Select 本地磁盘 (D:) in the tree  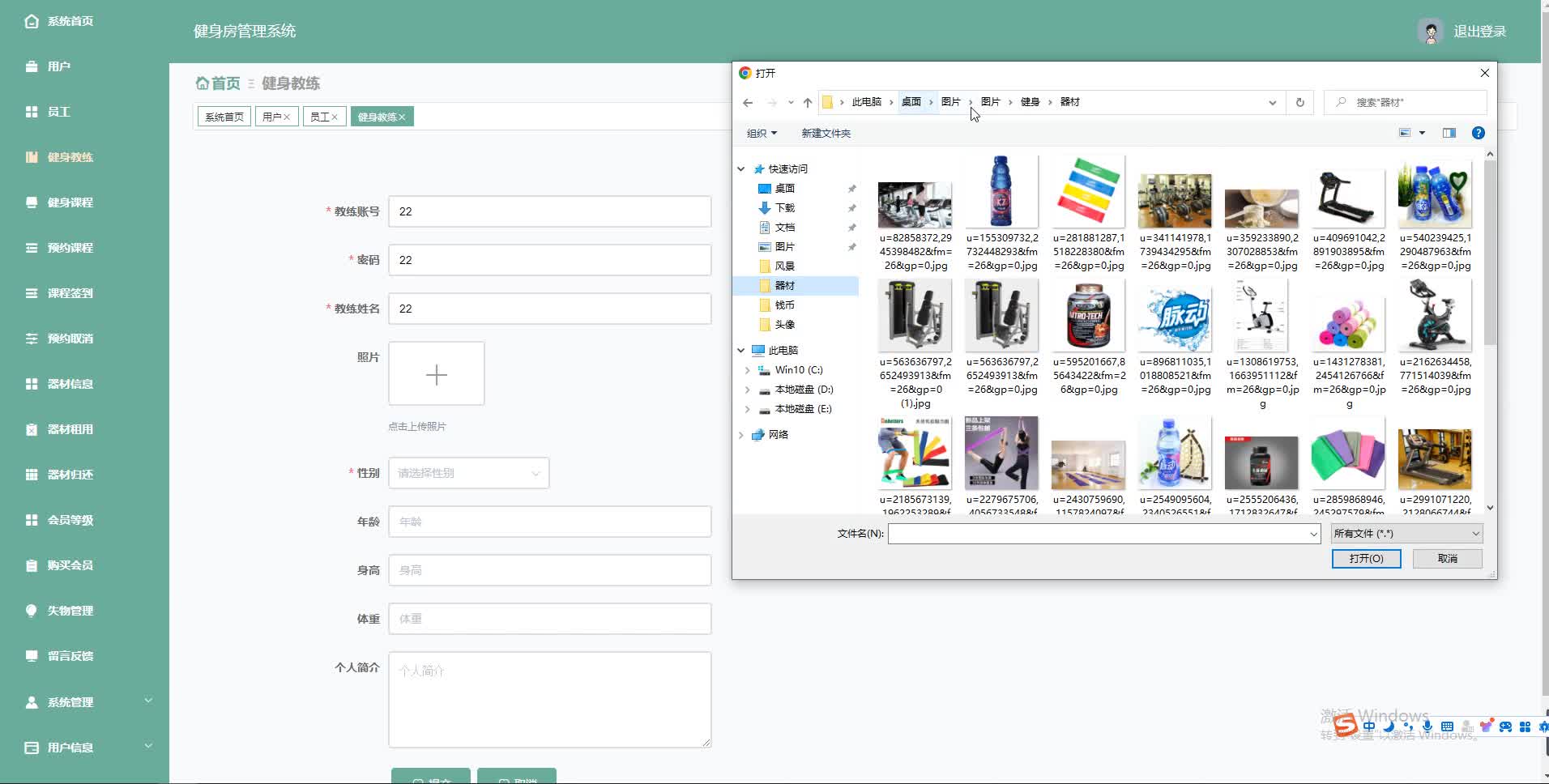(x=803, y=390)
